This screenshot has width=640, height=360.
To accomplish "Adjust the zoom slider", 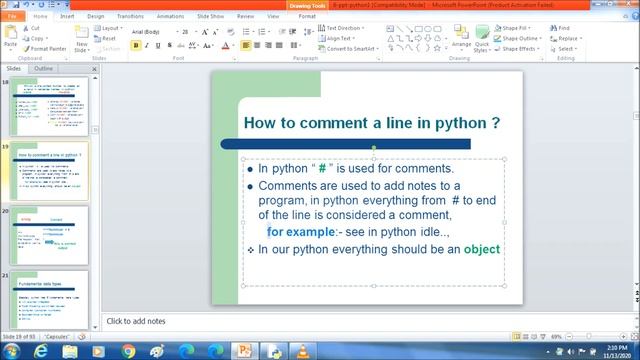I will [588, 337].
